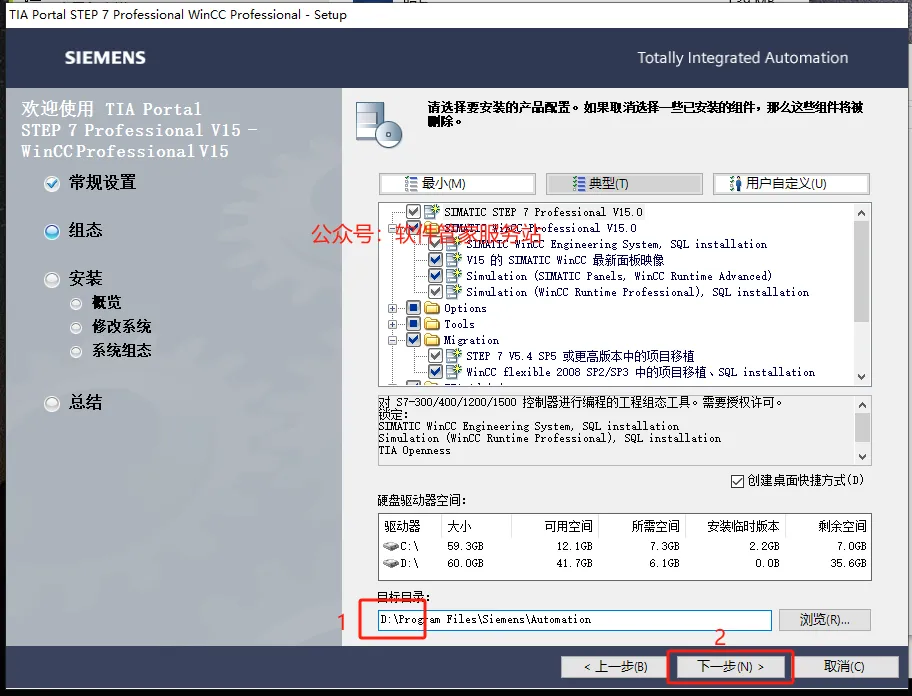Click the Migration folder icon
The image size is (912, 696).
pyautogui.click(x=432, y=340)
